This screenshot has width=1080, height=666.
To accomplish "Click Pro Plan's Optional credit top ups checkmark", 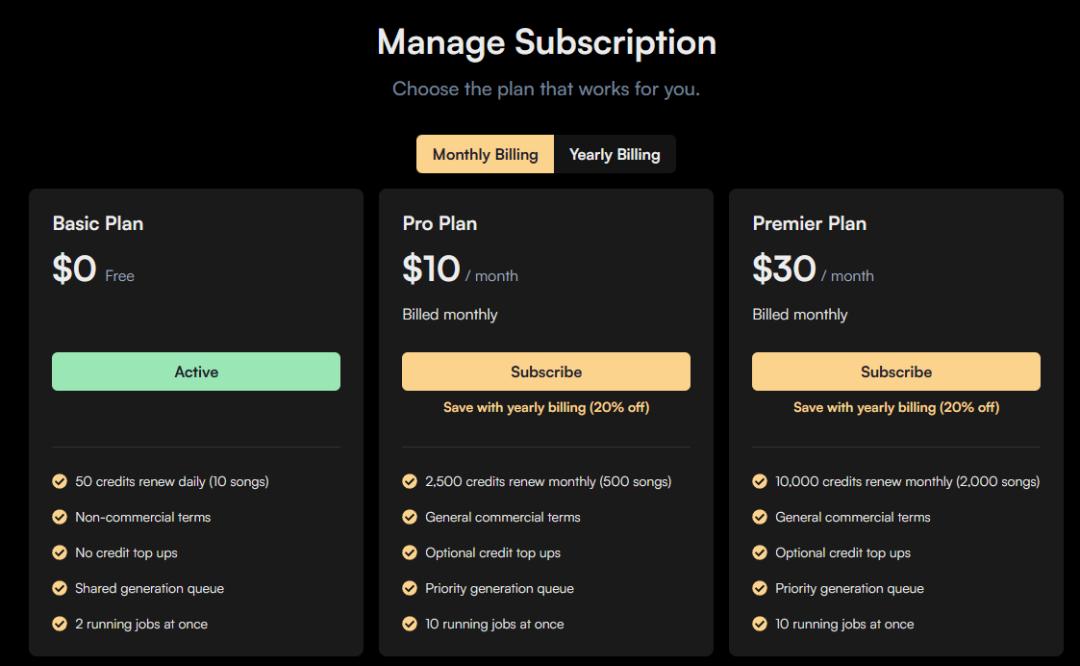I will pos(410,553).
